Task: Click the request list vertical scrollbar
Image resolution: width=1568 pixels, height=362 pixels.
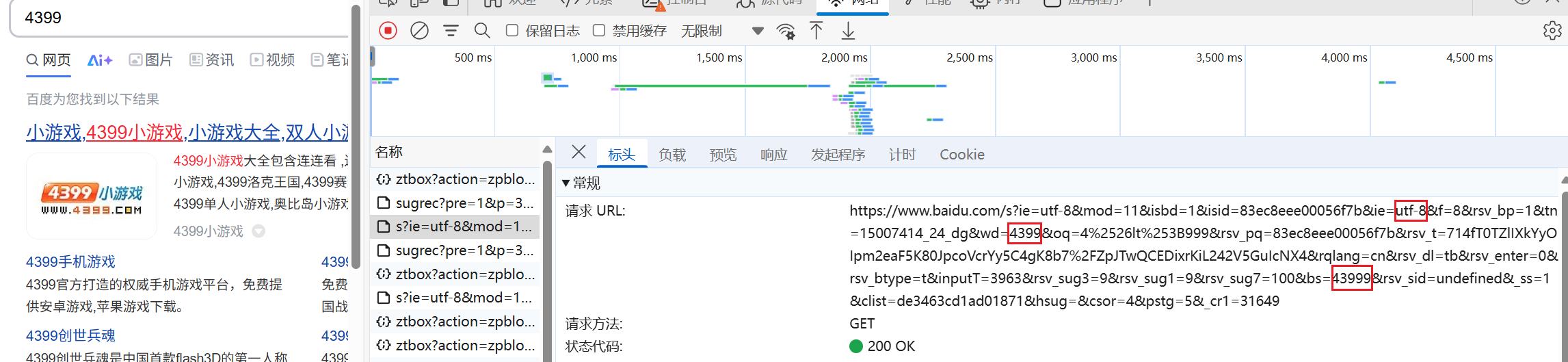Action: point(547,260)
